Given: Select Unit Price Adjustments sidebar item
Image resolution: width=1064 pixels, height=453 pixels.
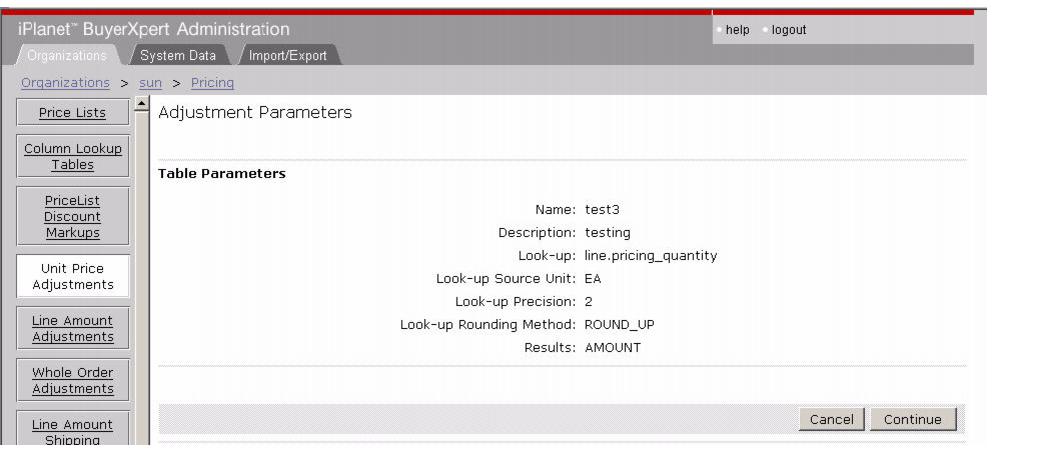Looking at the screenshot, I should 73,277.
